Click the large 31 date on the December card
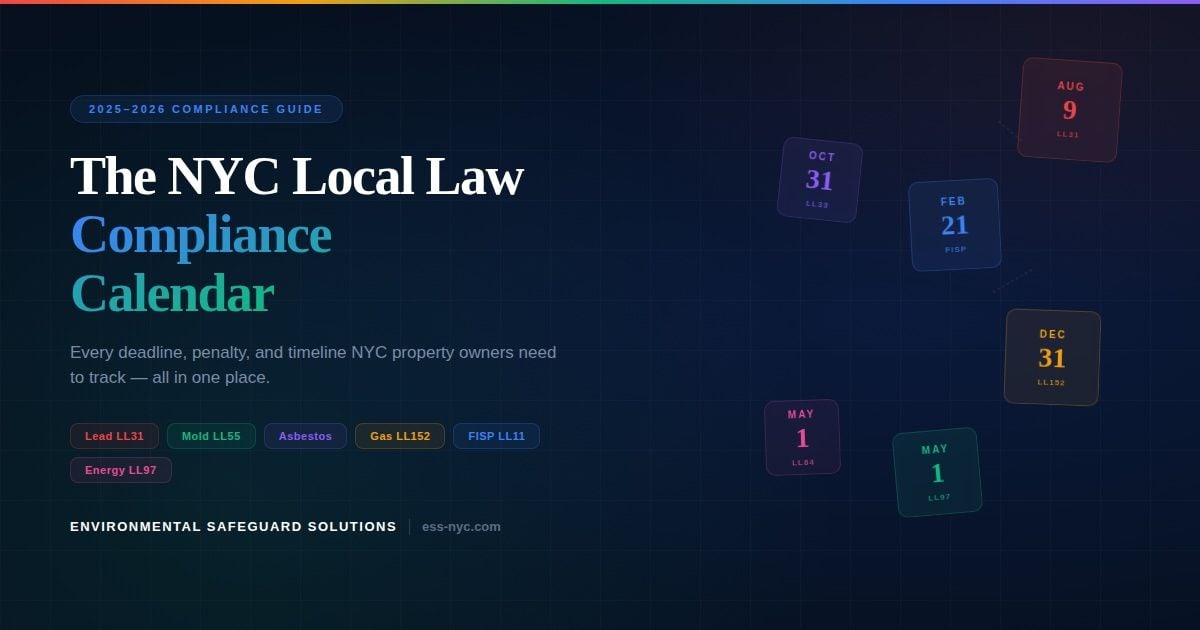 (x=1050, y=356)
